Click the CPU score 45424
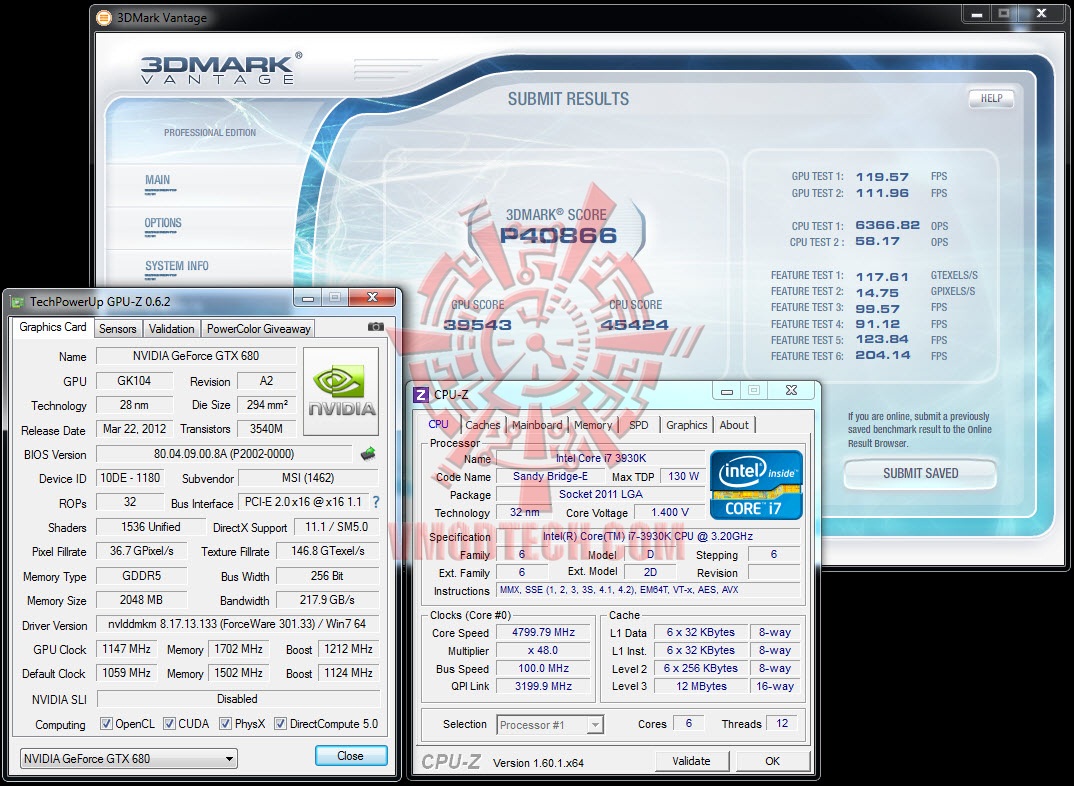This screenshot has width=1074, height=786. [635, 325]
